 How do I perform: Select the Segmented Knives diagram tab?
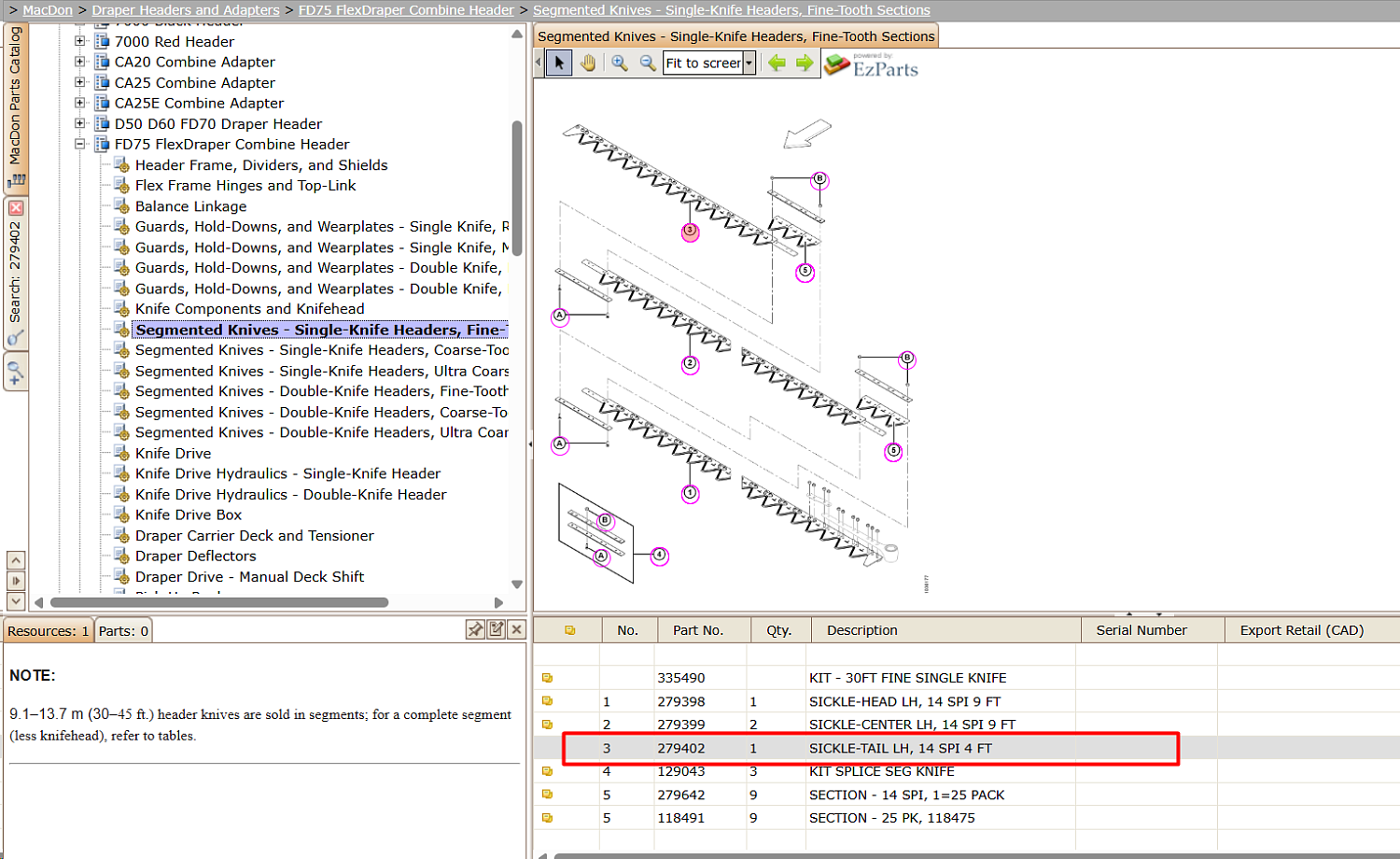[736, 36]
